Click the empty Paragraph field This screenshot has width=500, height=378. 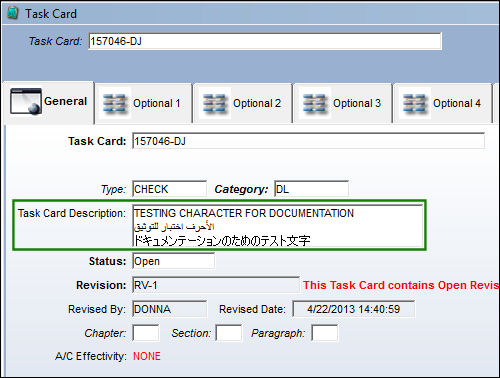[325, 333]
